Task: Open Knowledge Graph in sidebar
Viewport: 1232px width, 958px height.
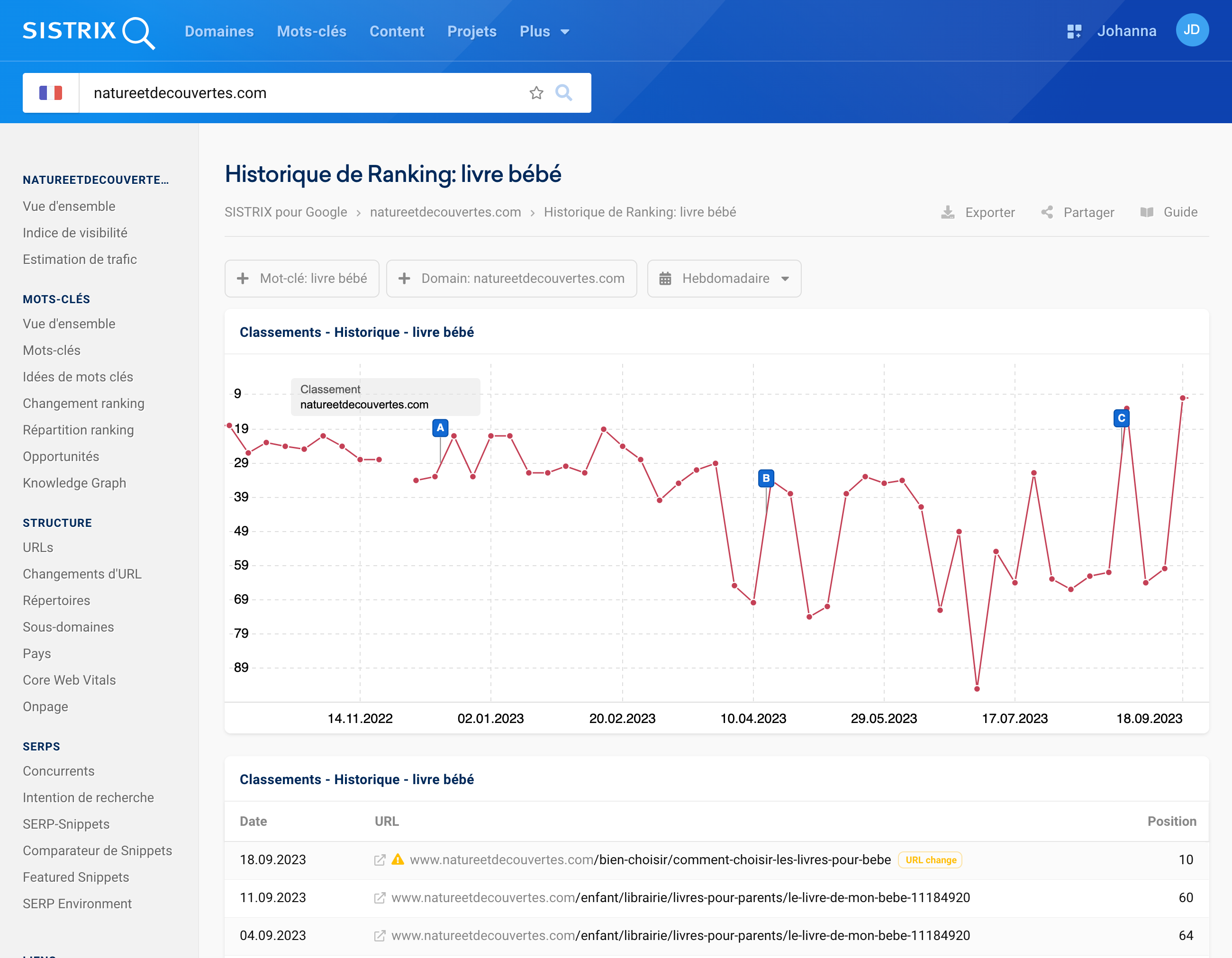Action: click(74, 483)
